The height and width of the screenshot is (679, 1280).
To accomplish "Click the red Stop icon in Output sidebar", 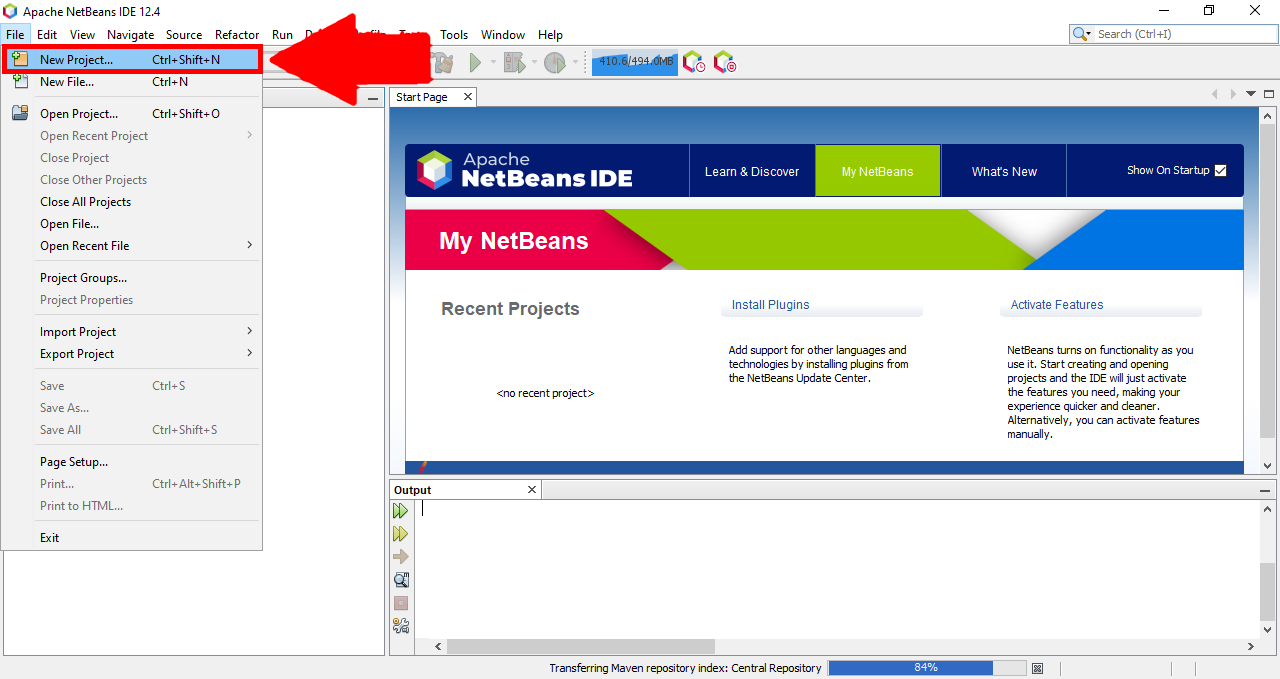I will (x=401, y=603).
